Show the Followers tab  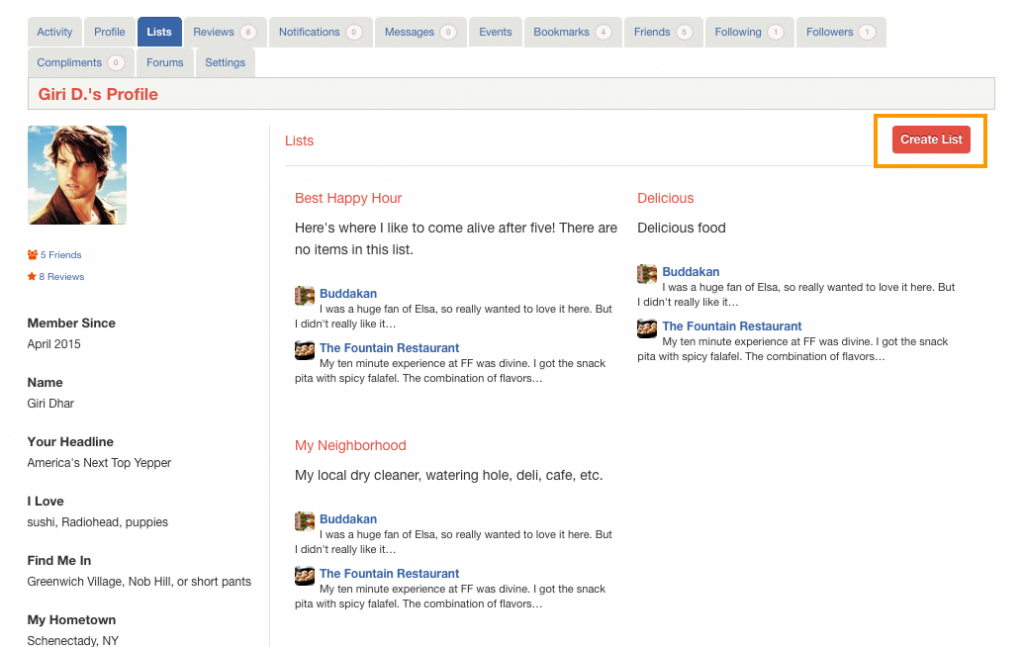pos(841,32)
